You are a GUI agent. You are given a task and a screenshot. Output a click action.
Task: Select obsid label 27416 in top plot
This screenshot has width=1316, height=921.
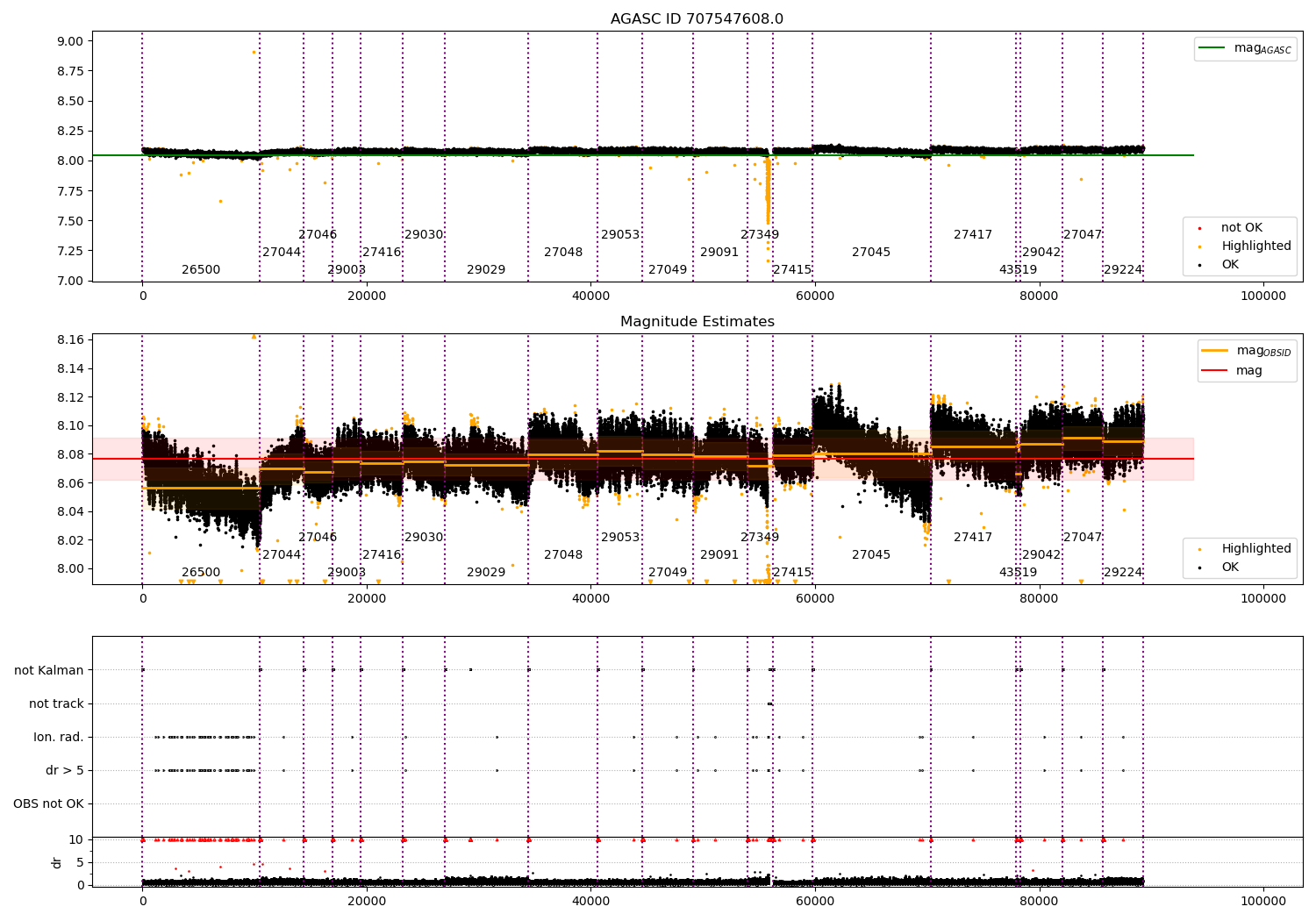(x=382, y=253)
